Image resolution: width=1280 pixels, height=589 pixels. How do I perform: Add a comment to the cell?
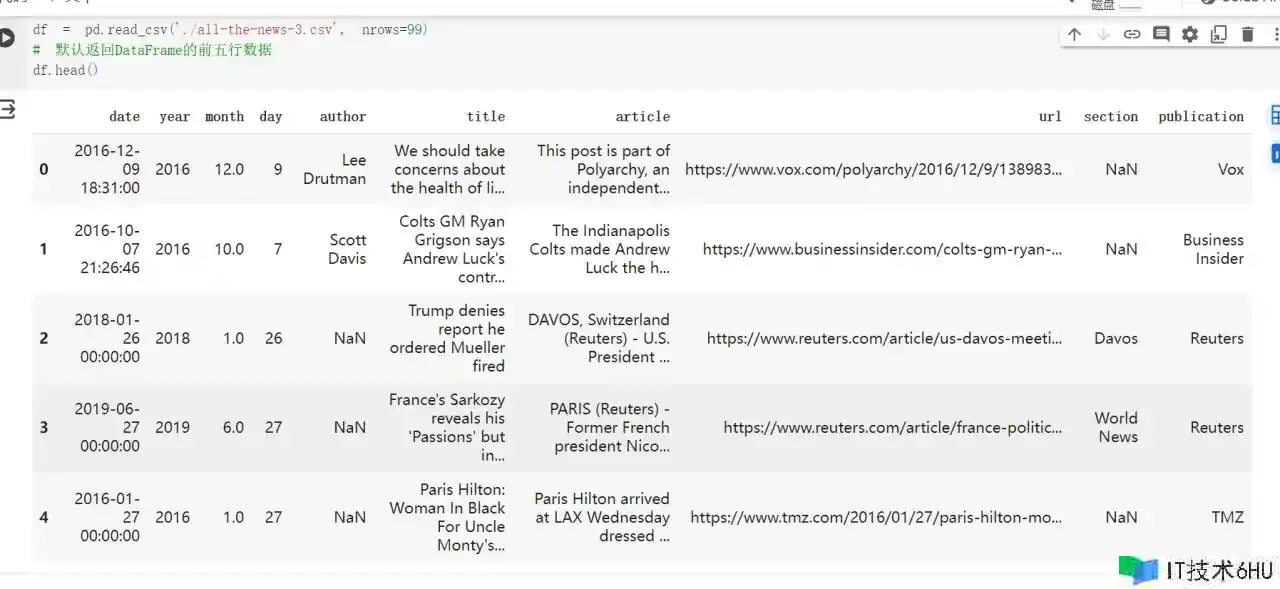(1161, 35)
